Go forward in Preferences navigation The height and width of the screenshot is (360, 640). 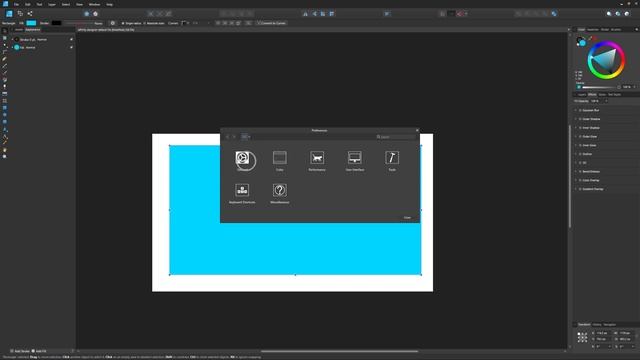tap(234, 137)
